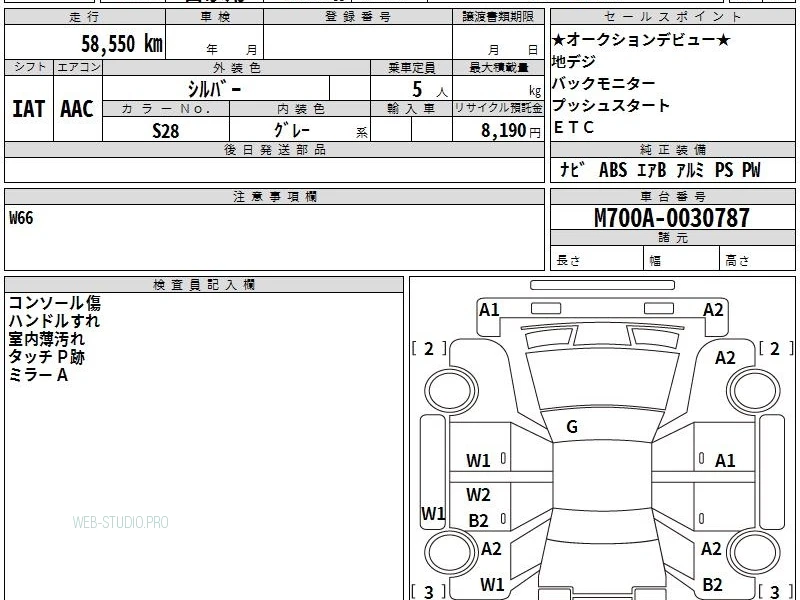Click the 乗車定員 header label
Image resolution: width=800 pixels, height=600 pixels.
pyautogui.click(x=411, y=67)
